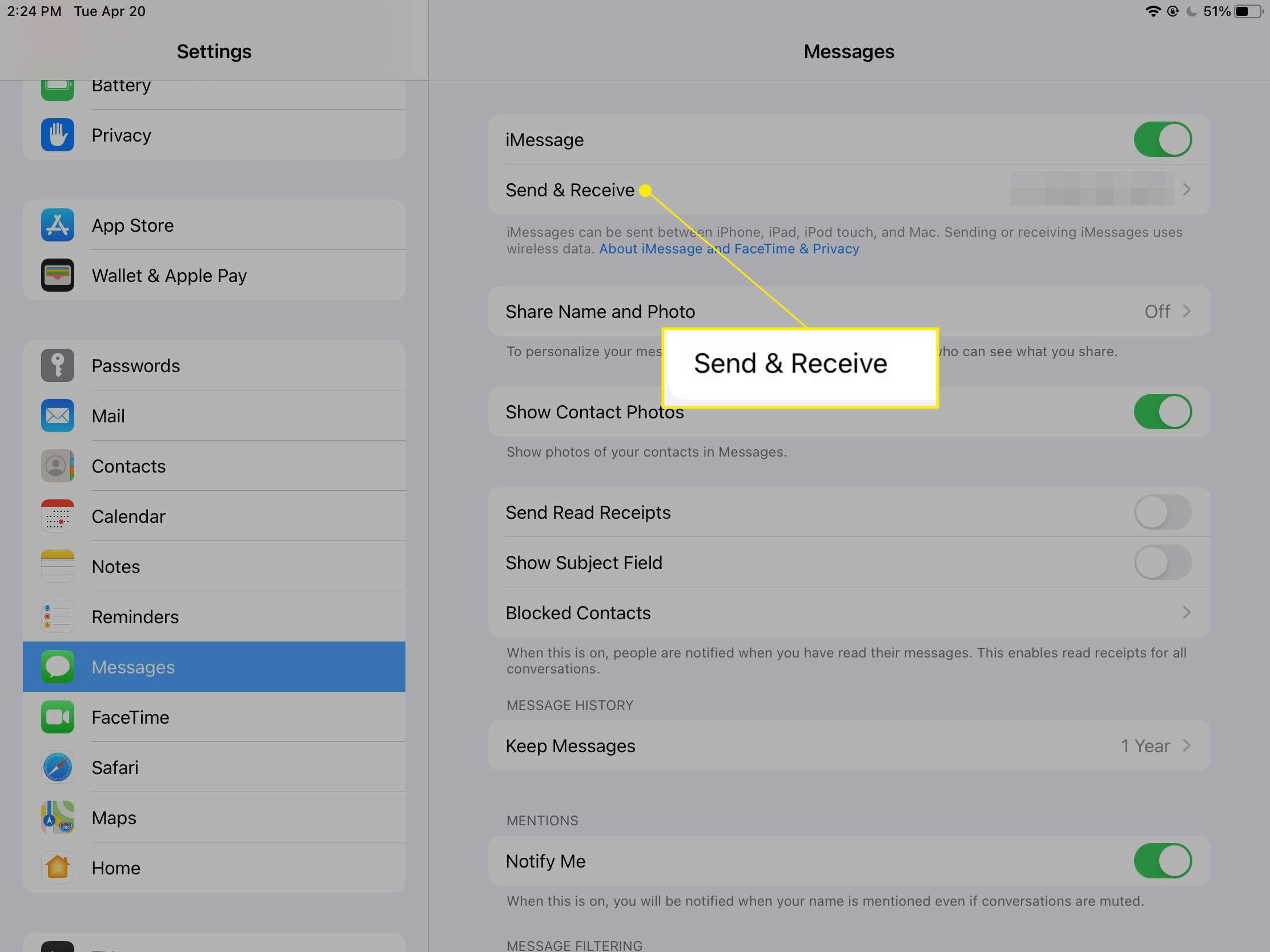The width and height of the screenshot is (1270, 952).
Task: Tap the Tue Apr 20 date
Action: point(110,11)
